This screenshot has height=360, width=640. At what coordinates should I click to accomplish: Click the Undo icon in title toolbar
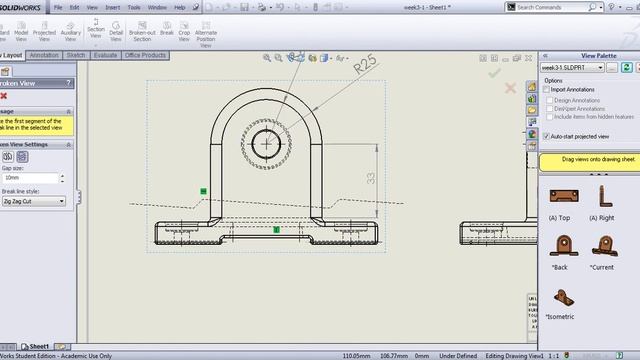coord(280,7)
